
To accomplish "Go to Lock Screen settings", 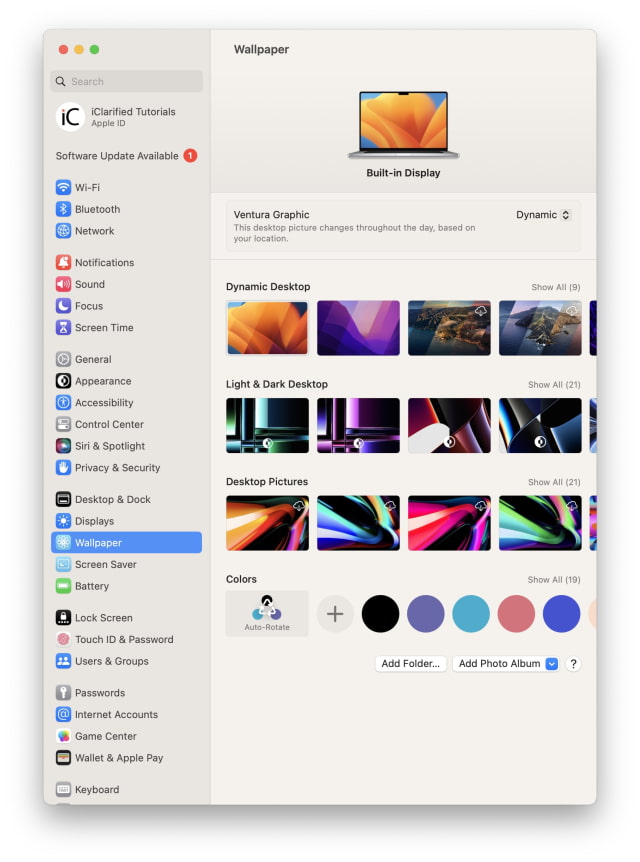I will click(x=103, y=618).
